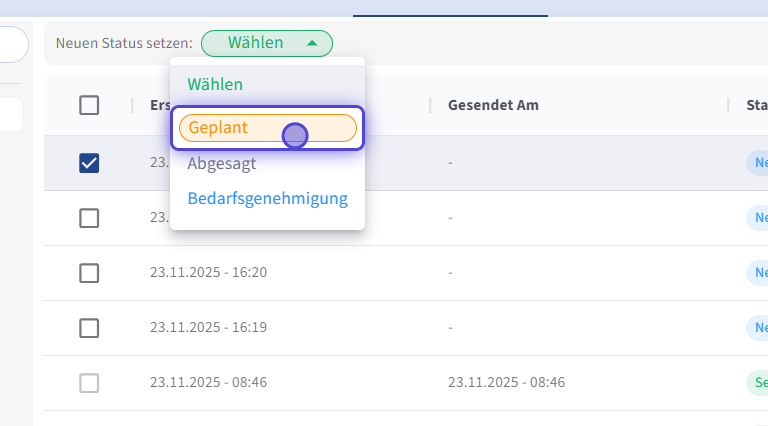Click the blue status badge in 16:20 row
This screenshot has width=768, height=426.
pos(758,272)
